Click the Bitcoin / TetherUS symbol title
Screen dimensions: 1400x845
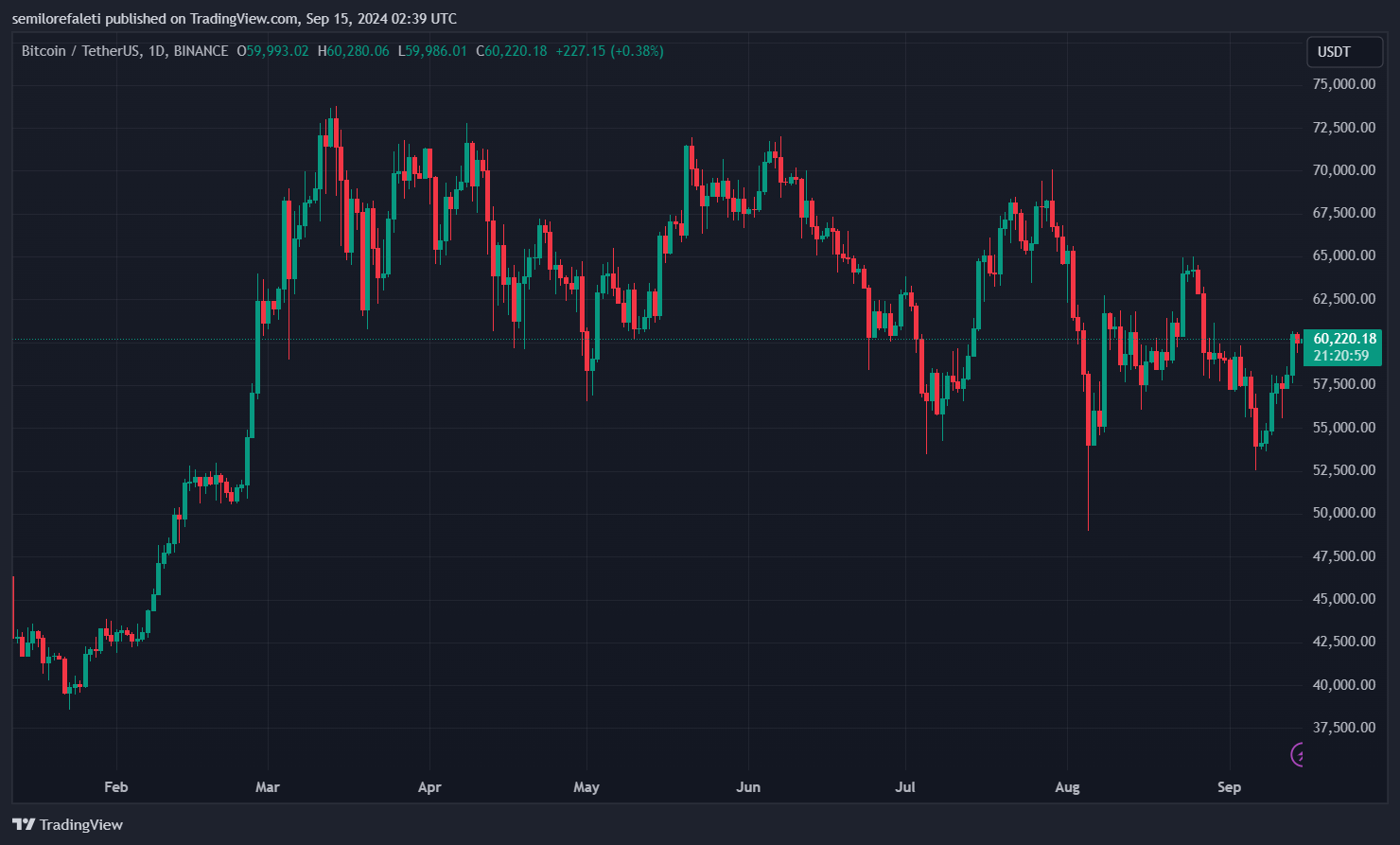tap(81, 51)
